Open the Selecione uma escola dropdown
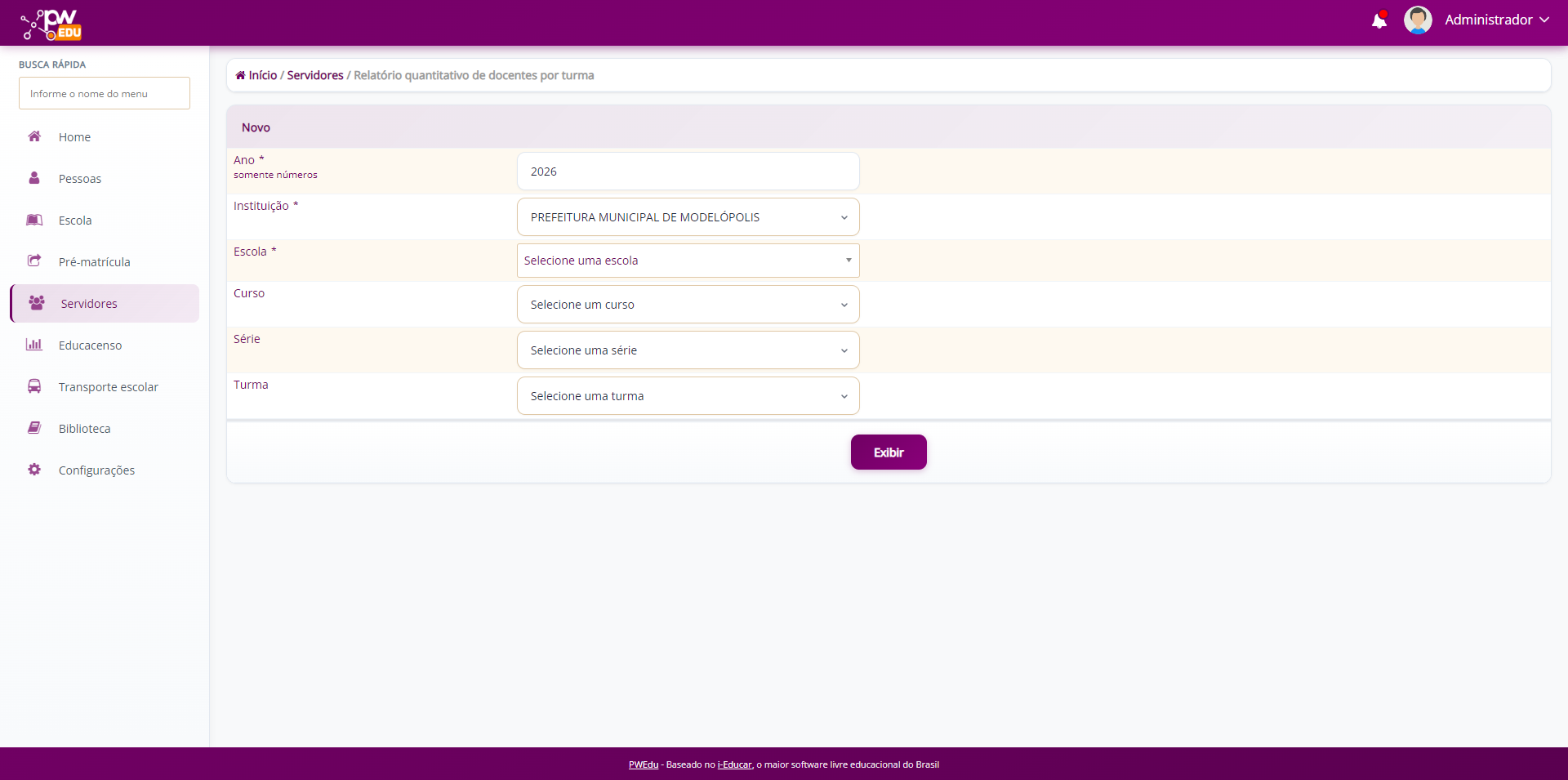 point(688,261)
